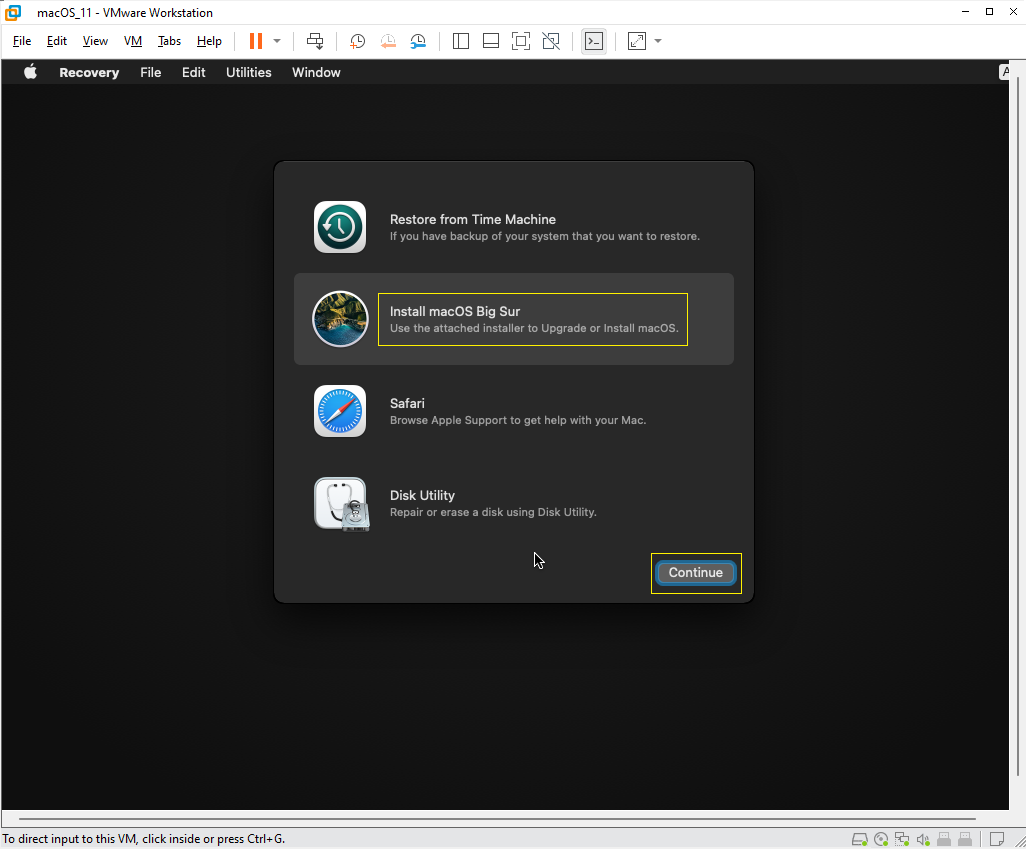Click 'Browse Apple Support' description text
Screen dimensions: 1026x850
coord(518,421)
